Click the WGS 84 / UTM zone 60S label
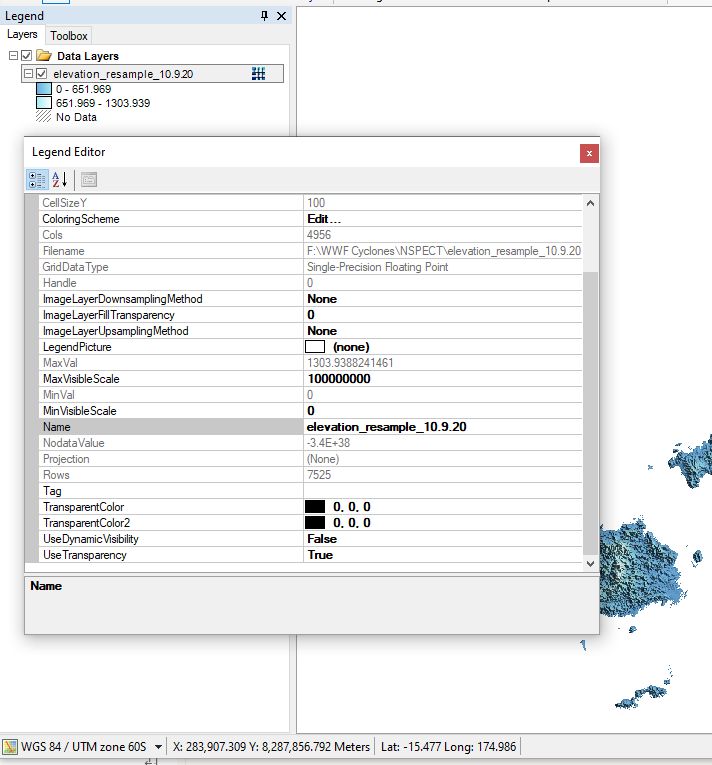The image size is (712, 765). pyautogui.click(x=83, y=746)
